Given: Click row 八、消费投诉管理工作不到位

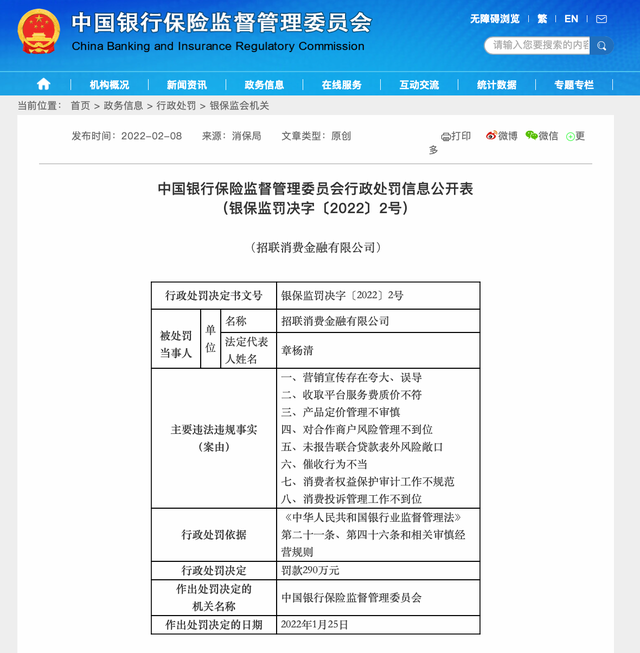Looking at the screenshot, I should 351,499.
